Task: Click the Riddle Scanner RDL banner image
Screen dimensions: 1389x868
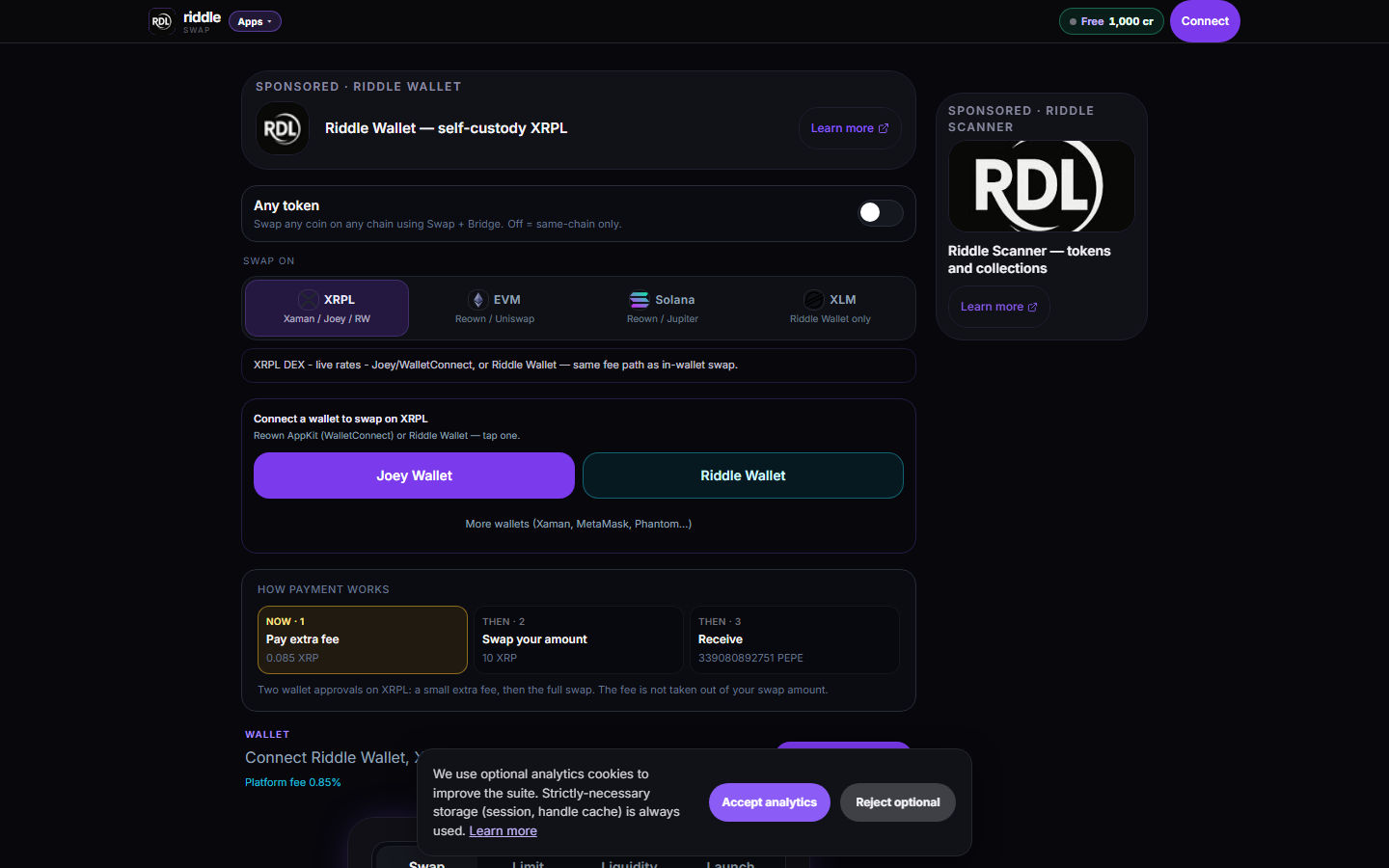Action: point(1042,186)
